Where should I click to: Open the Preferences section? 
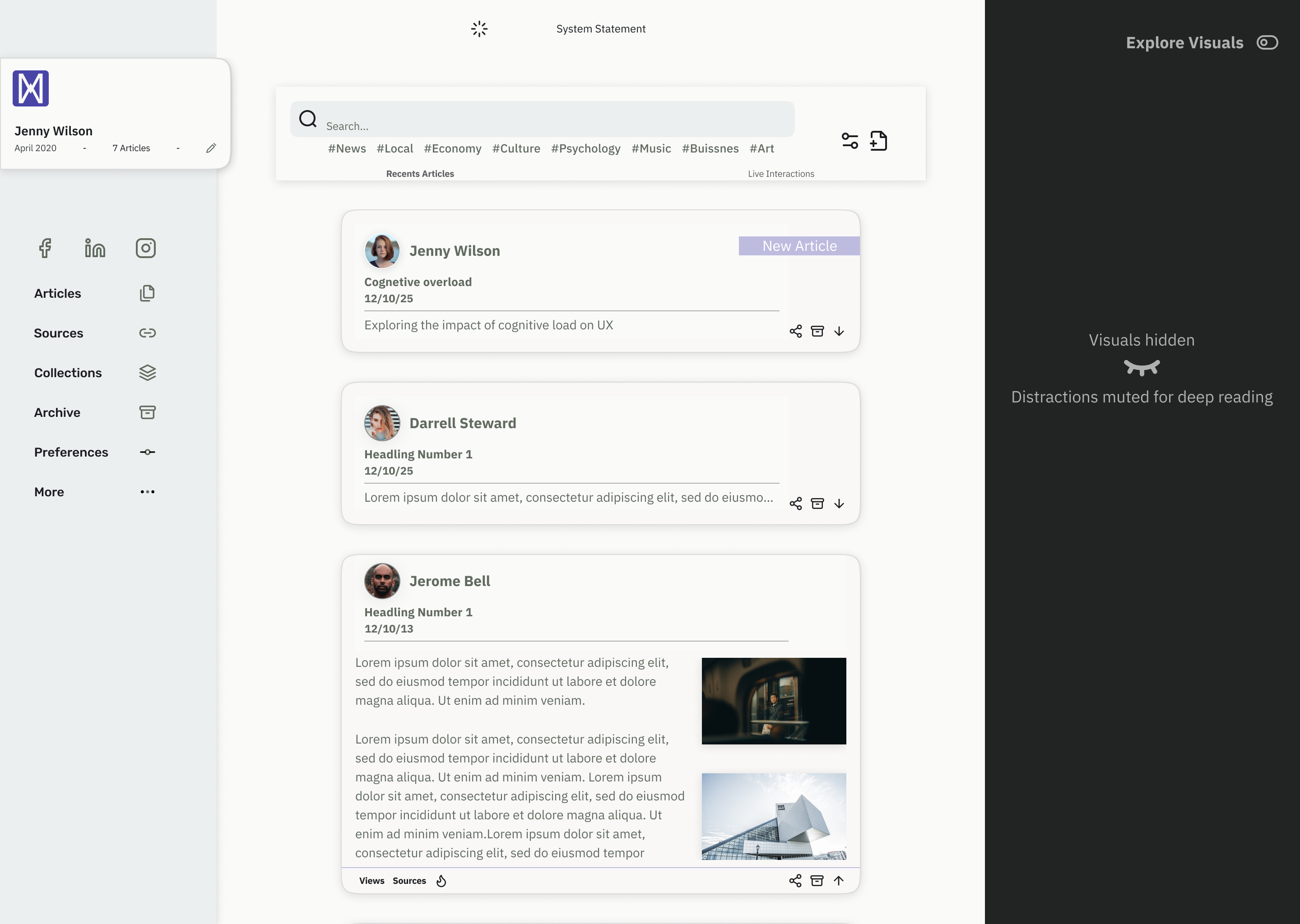[71, 452]
